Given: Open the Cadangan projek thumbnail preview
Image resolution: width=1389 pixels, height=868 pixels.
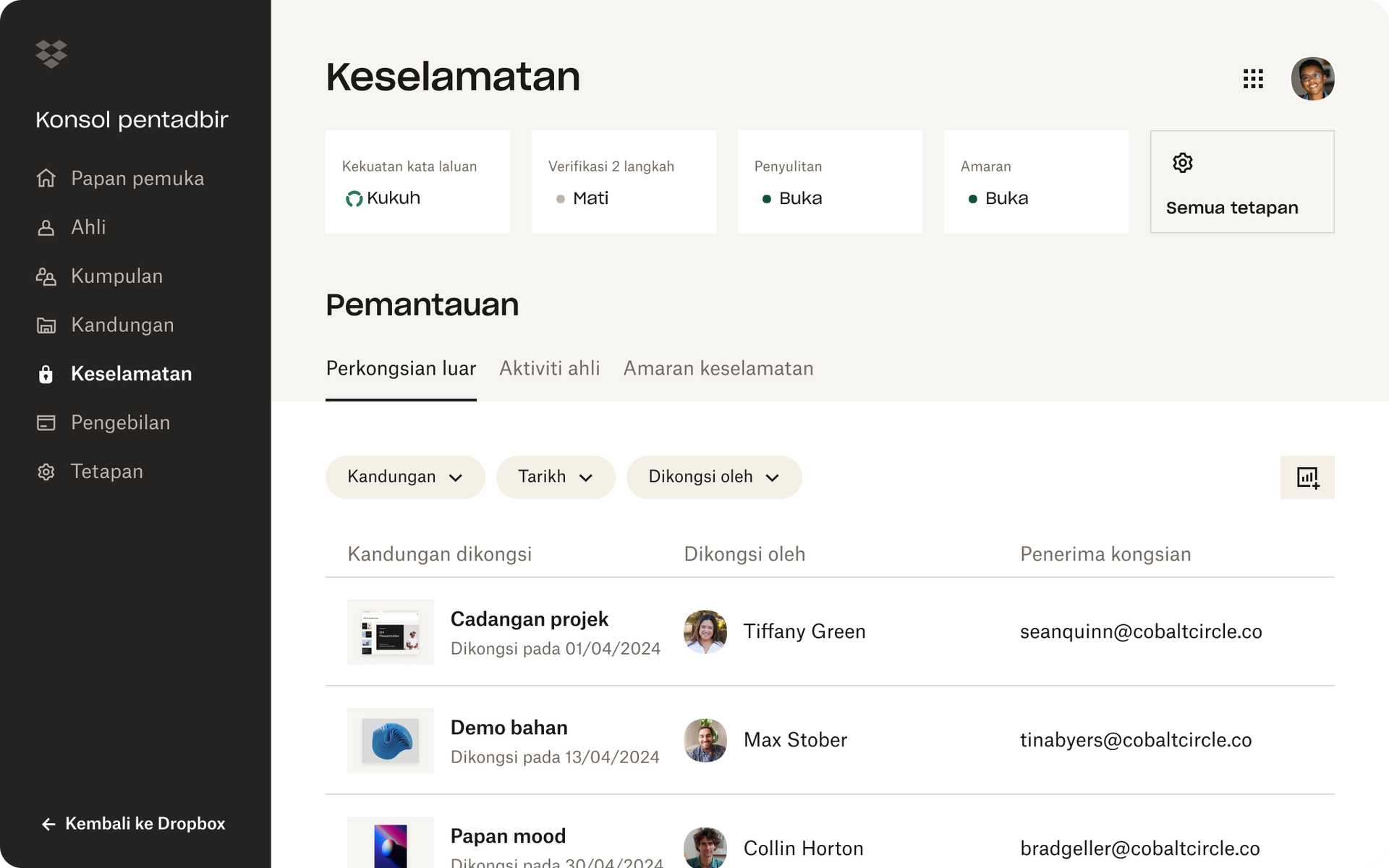Looking at the screenshot, I should 391,631.
